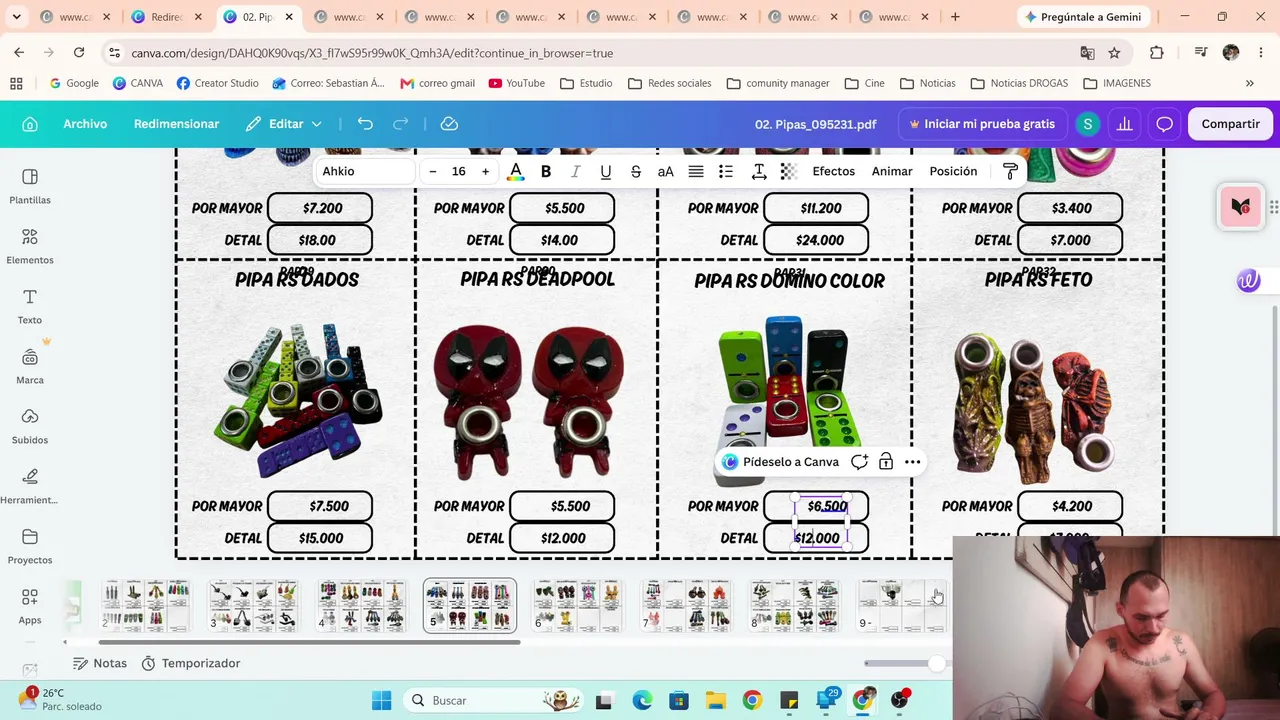Select page 2 thumbnail
This screenshot has width=1280, height=720.
pos(146,606)
